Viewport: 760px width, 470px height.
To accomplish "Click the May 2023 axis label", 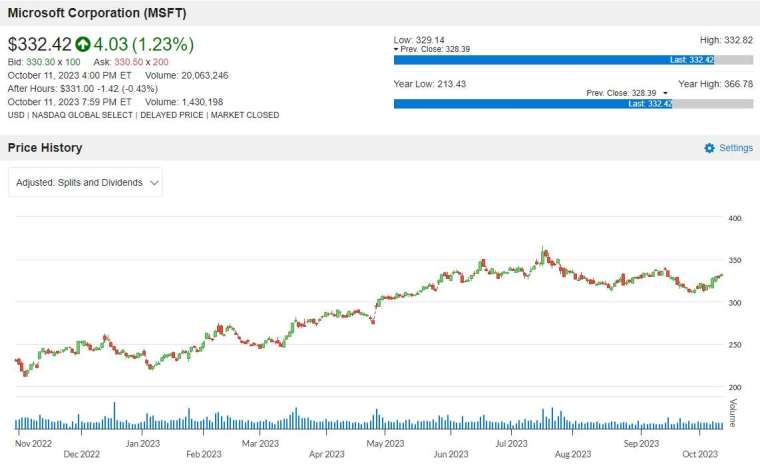I will (x=385, y=443).
